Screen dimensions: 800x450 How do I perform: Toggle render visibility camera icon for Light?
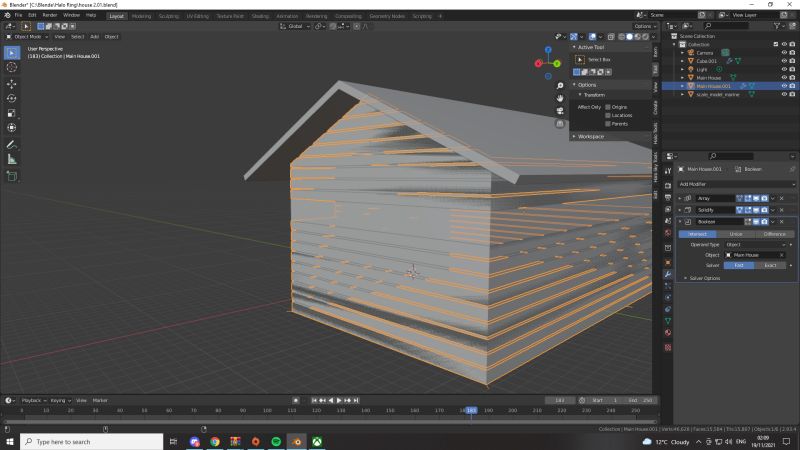792,69
